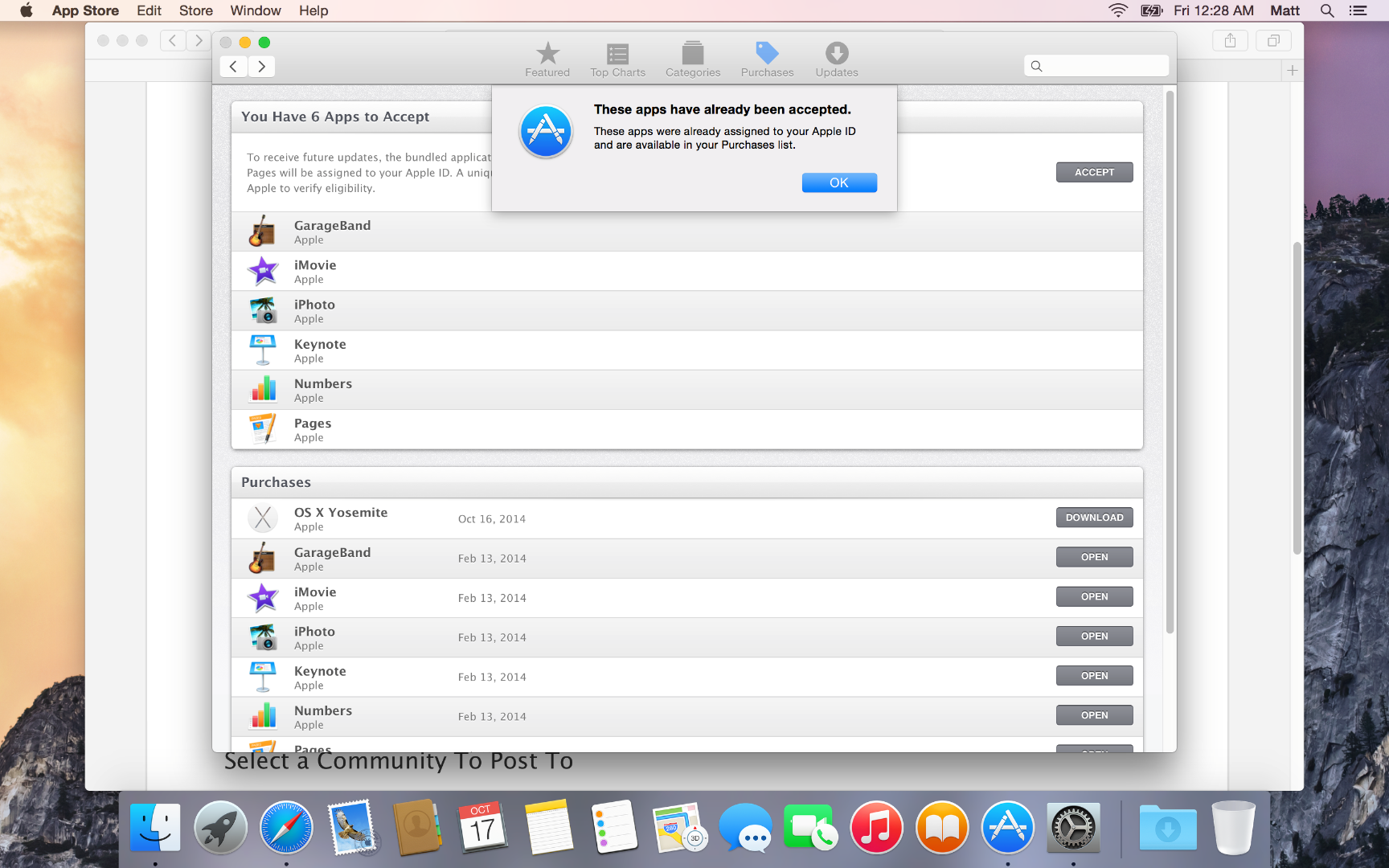Click the iMovie icon in apps to accept
This screenshot has height=868, width=1389.
coord(263,271)
